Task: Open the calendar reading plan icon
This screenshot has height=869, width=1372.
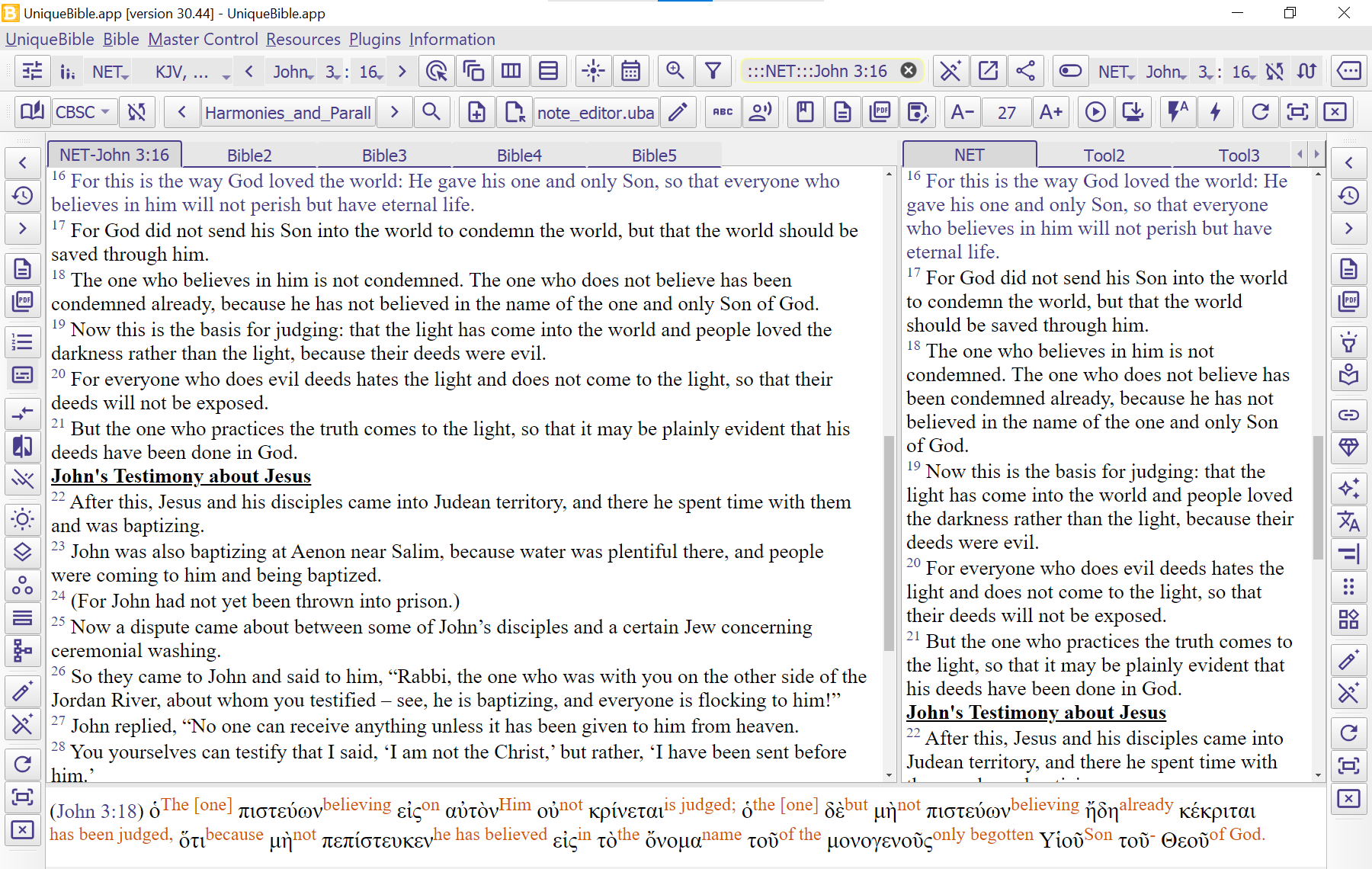Action: point(631,72)
